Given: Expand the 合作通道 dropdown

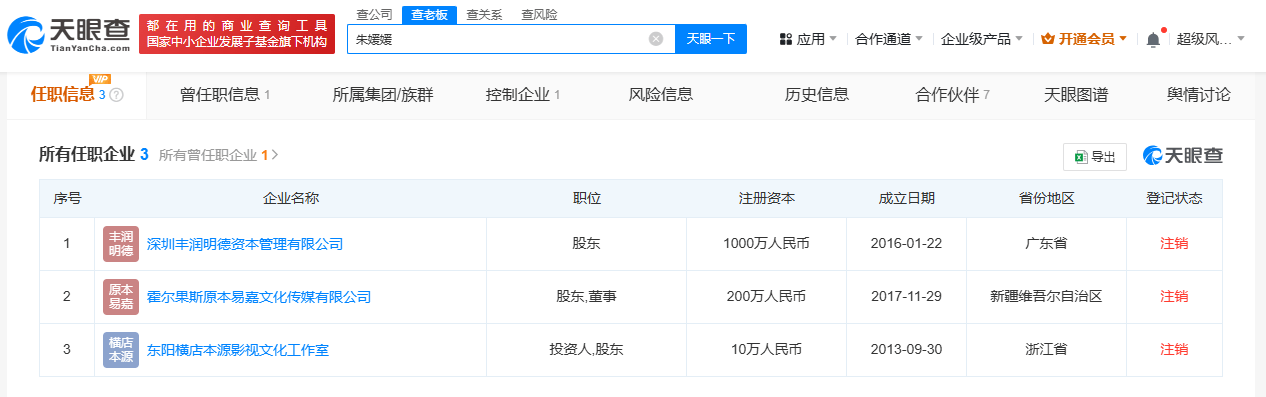Looking at the screenshot, I should [x=889, y=39].
